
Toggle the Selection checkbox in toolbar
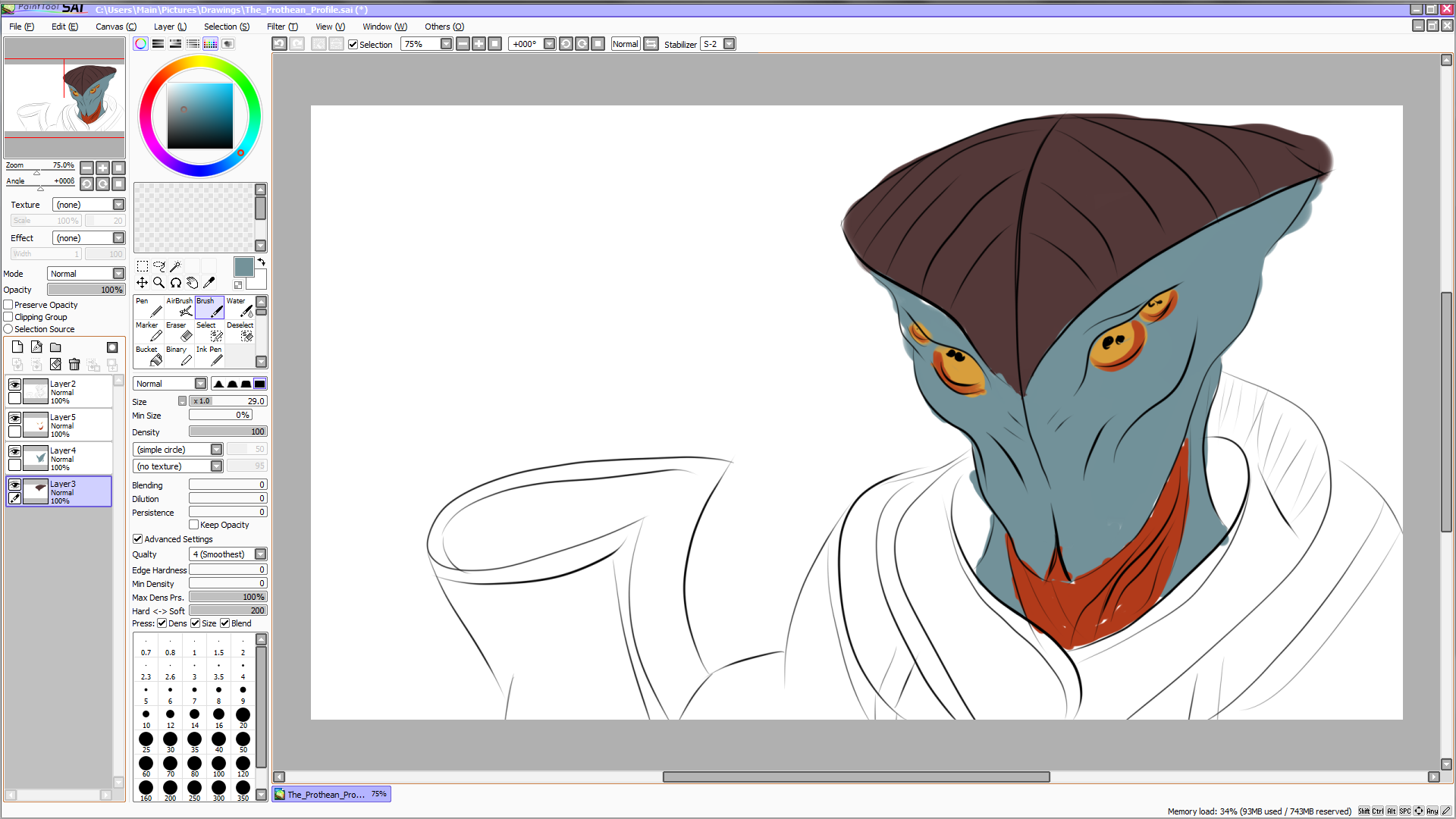[353, 45]
